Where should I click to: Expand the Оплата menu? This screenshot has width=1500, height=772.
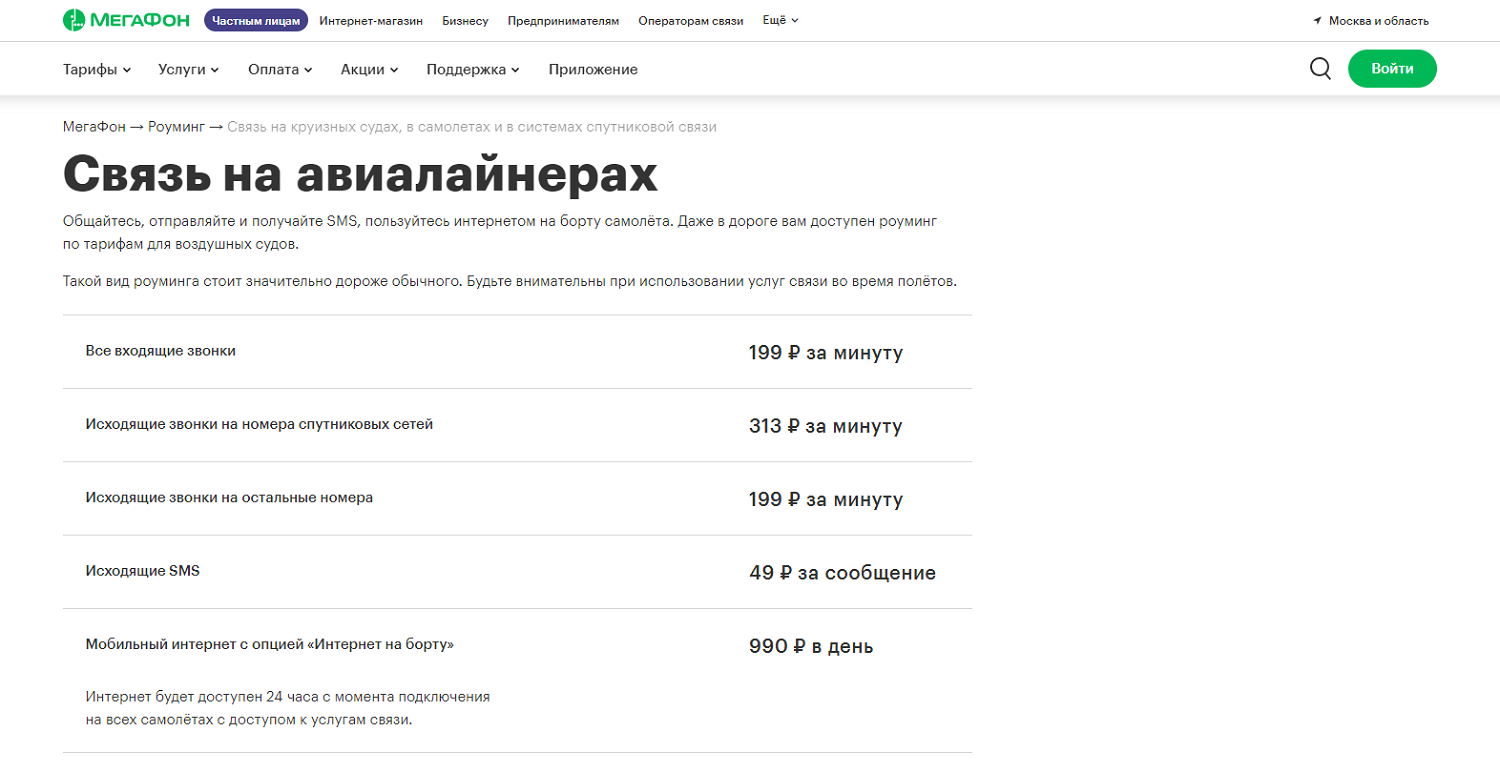click(x=280, y=69)
